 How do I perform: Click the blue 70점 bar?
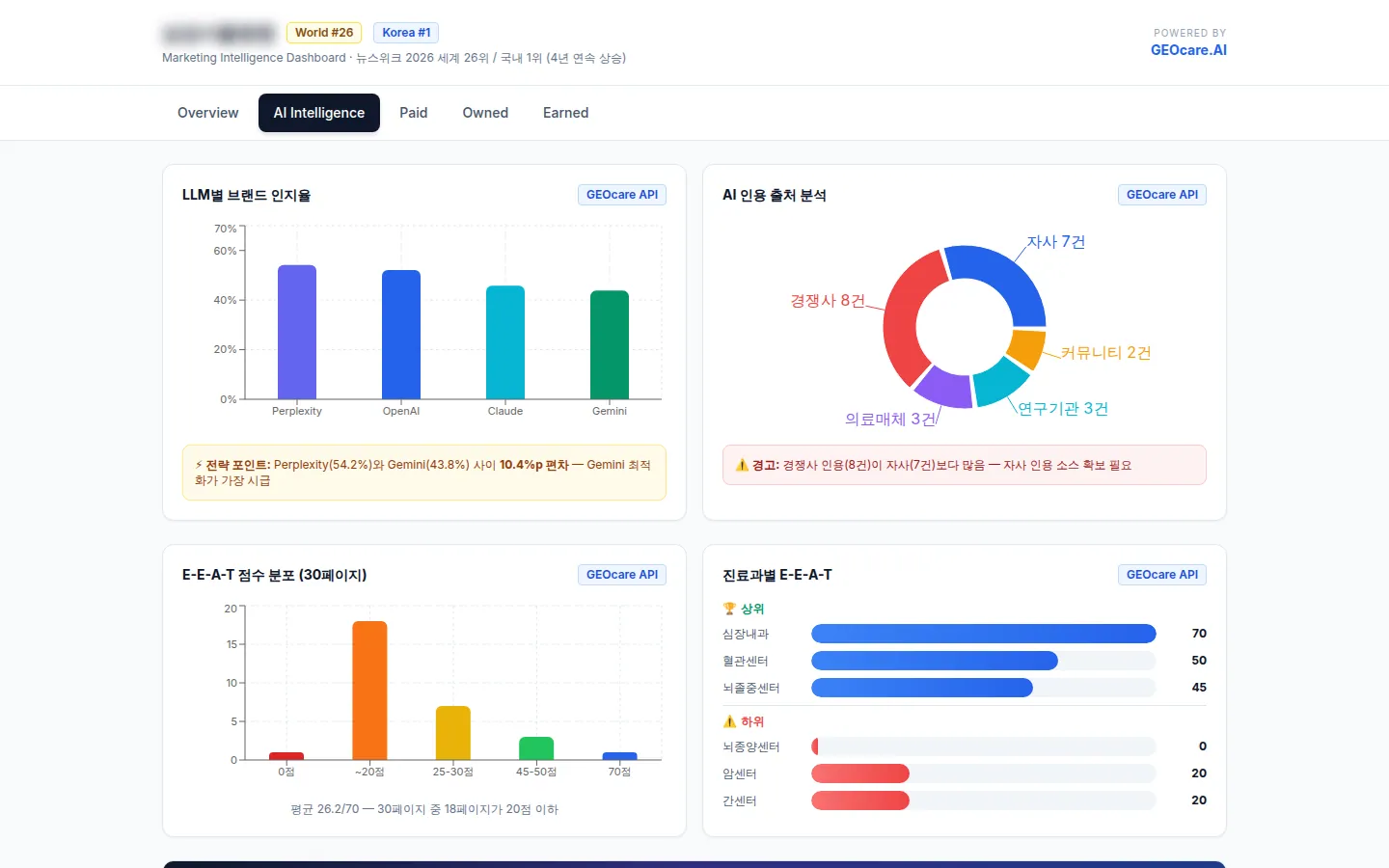[619, 756]
